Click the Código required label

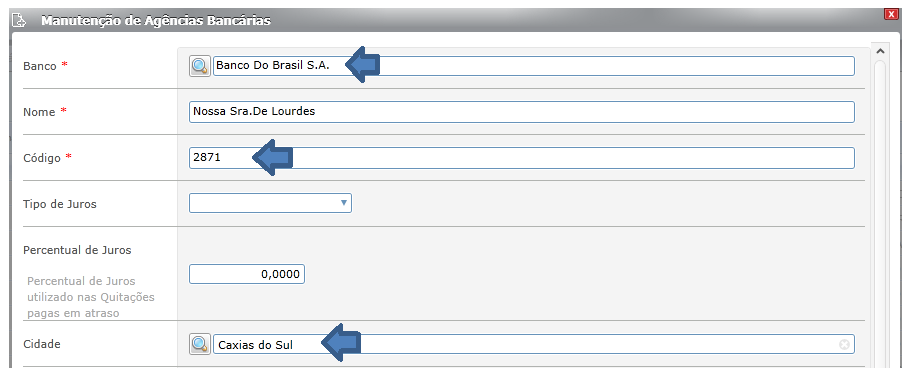click(48, 158)
